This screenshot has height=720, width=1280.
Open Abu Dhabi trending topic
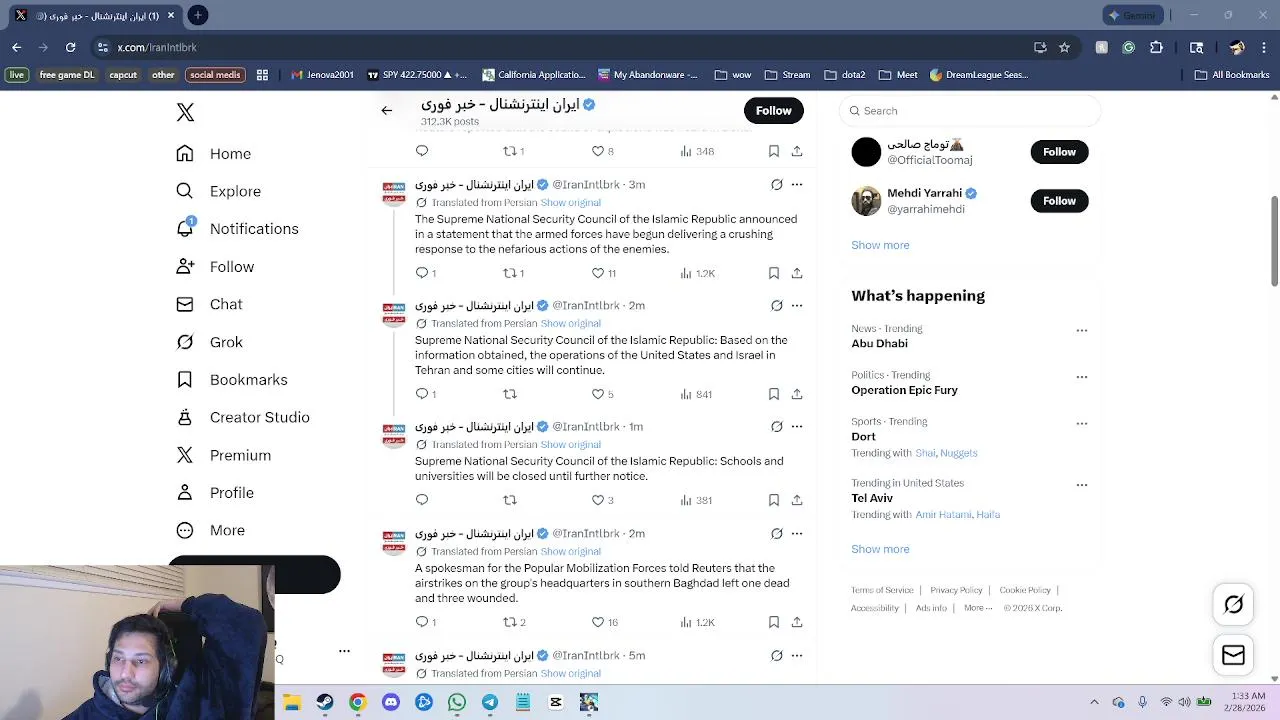pos(879,343)
